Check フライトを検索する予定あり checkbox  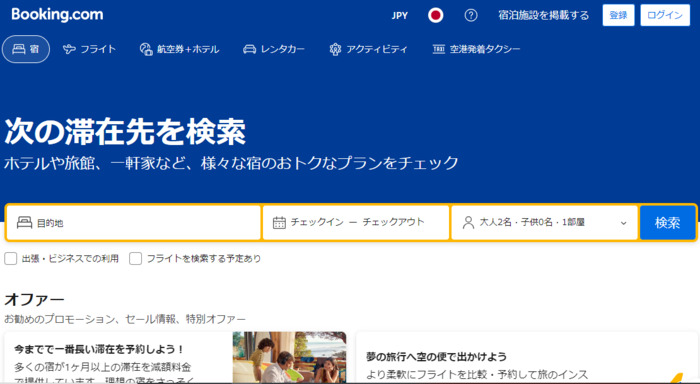click(135, 259)
